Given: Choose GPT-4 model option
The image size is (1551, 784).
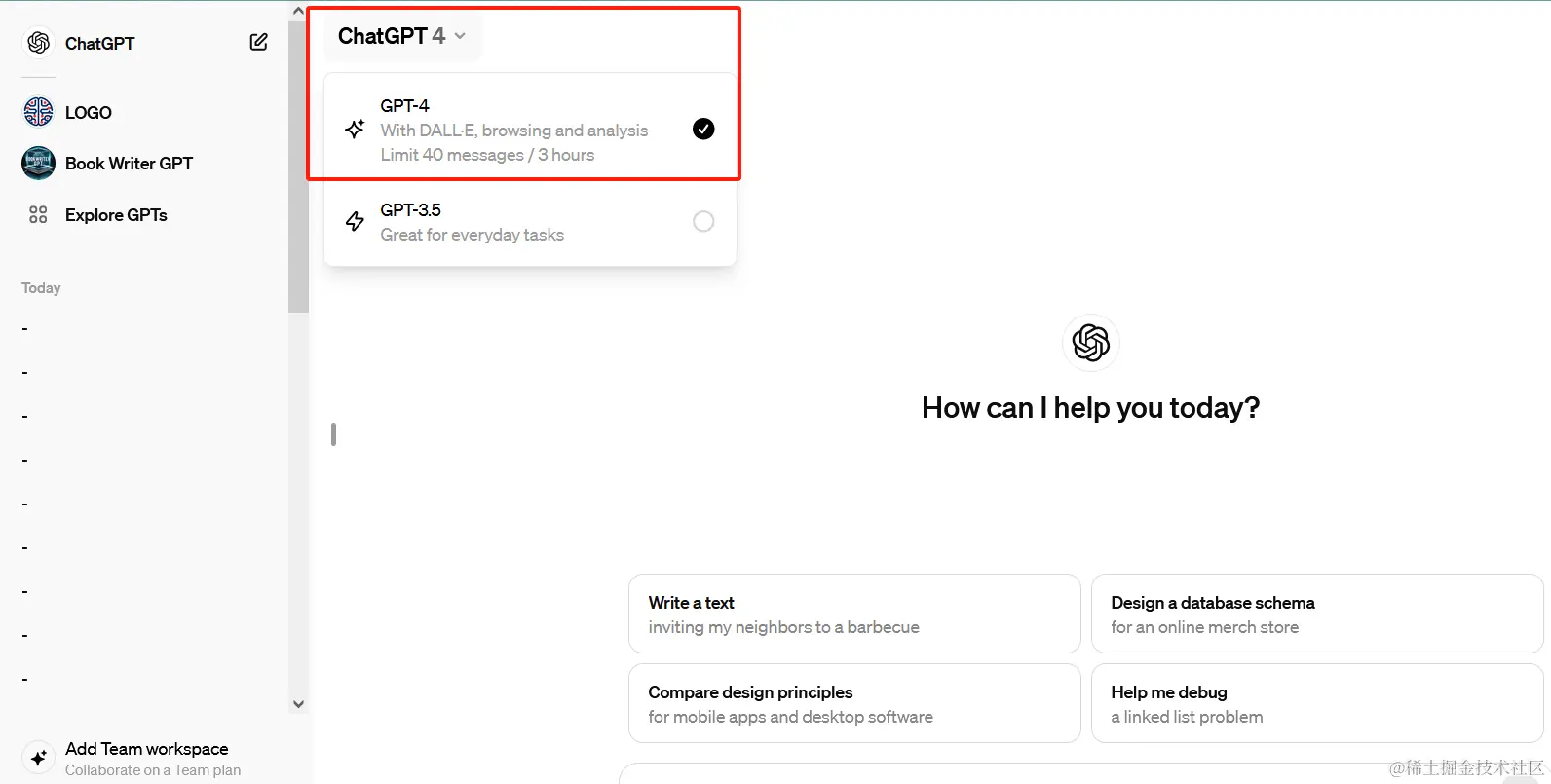Looking at the screenshot, I should point(530,130).
